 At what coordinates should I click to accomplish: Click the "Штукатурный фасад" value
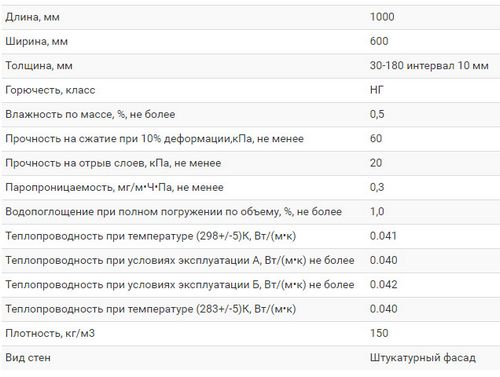coord(423,358)
